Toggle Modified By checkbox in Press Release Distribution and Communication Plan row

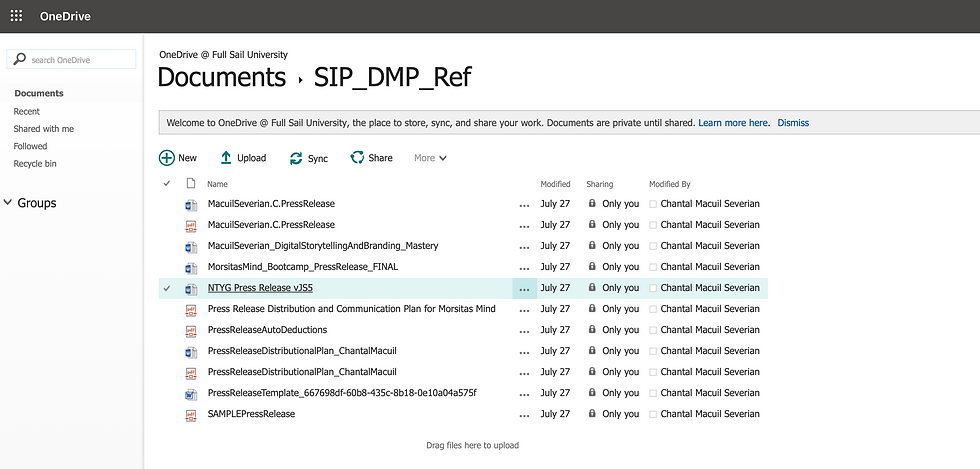pyautogui.click(x=653, y=309)
